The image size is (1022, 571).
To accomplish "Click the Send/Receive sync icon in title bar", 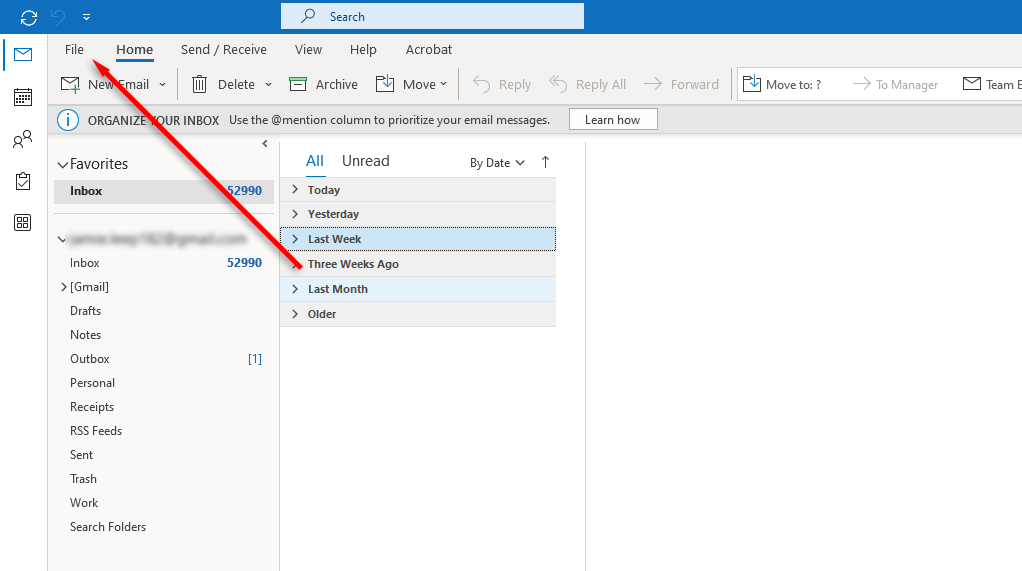I will (29, 17).
